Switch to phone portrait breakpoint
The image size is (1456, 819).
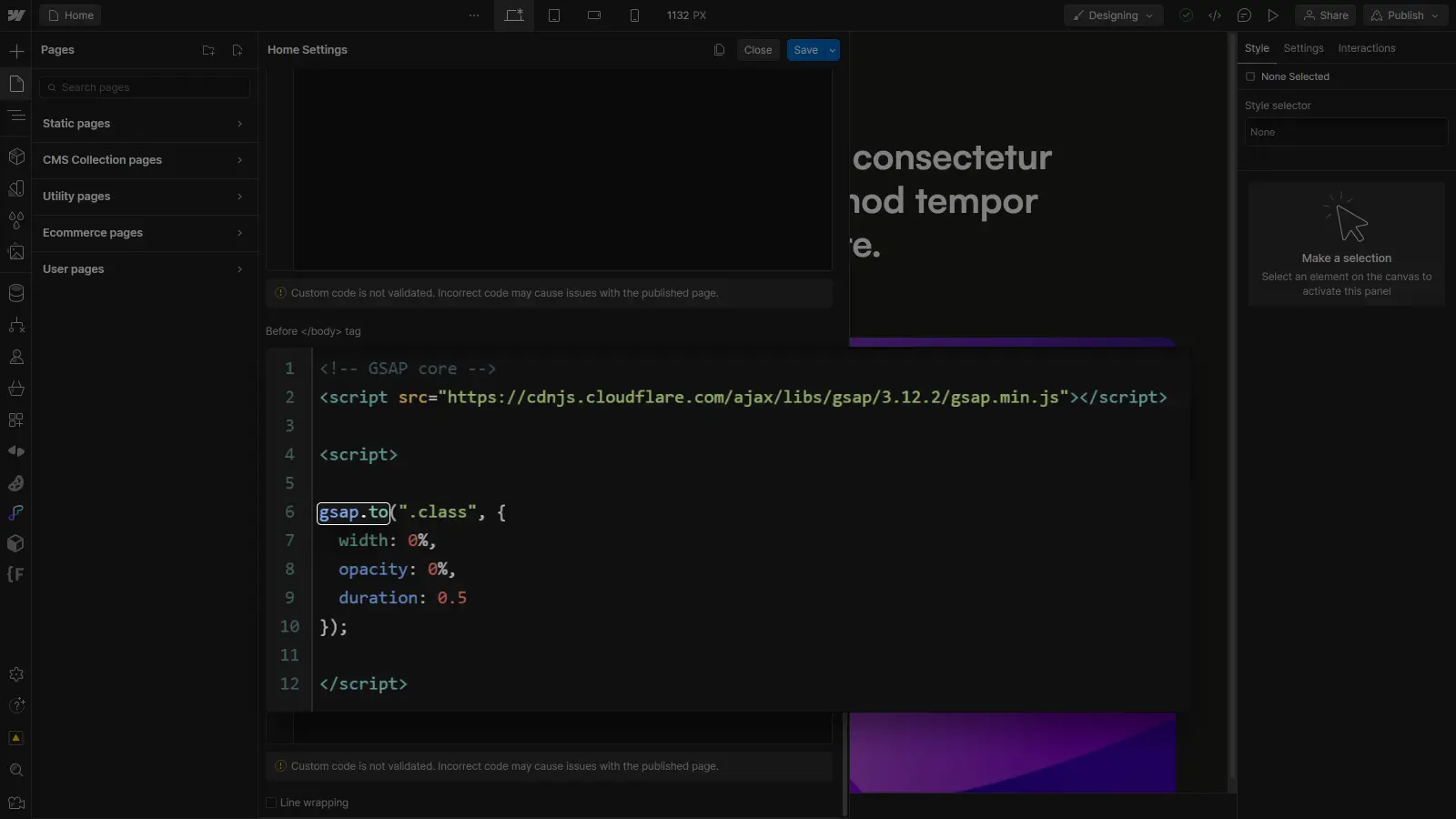click(634, 15)
